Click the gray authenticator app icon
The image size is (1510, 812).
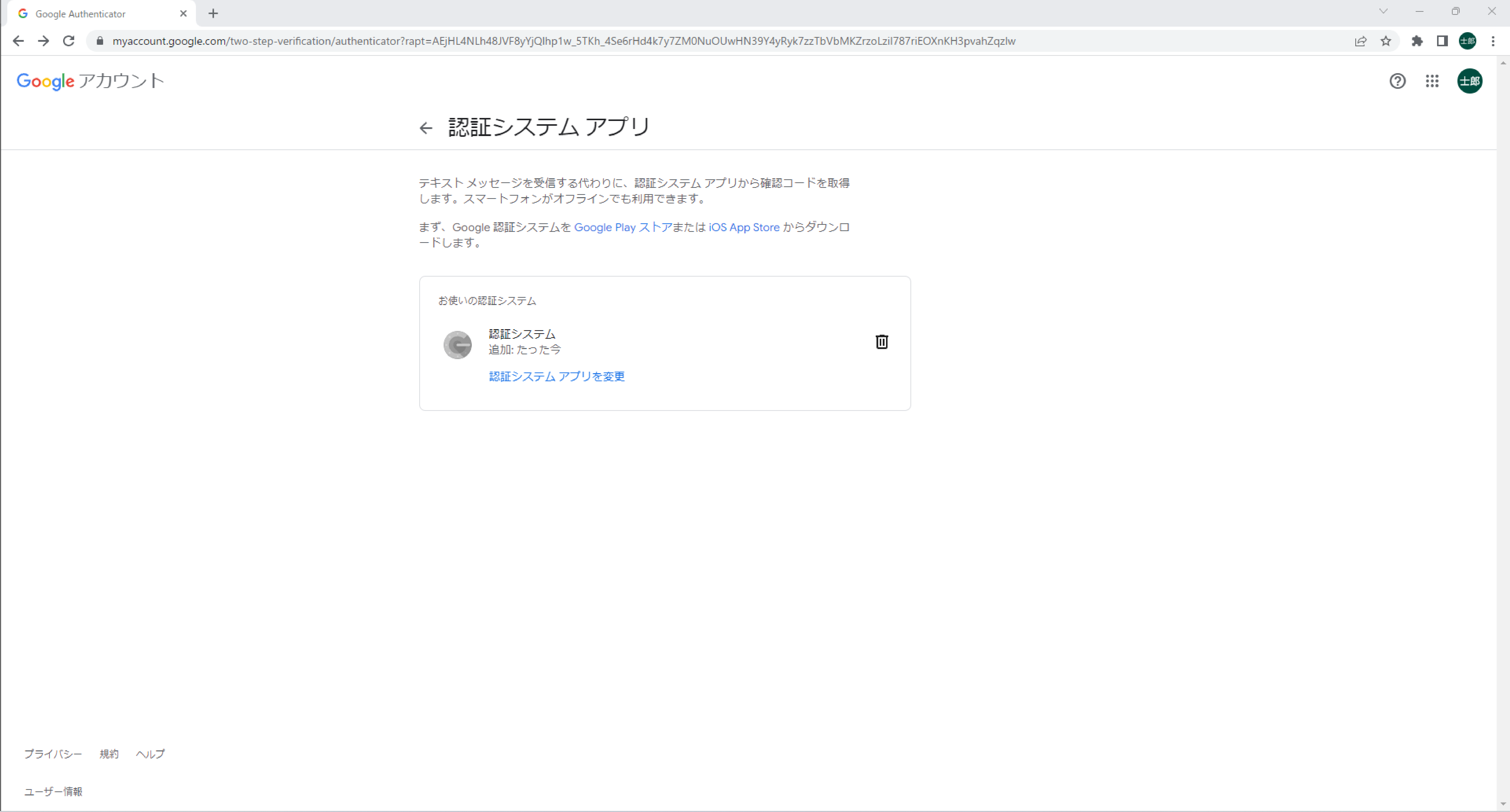click(457, 345)
